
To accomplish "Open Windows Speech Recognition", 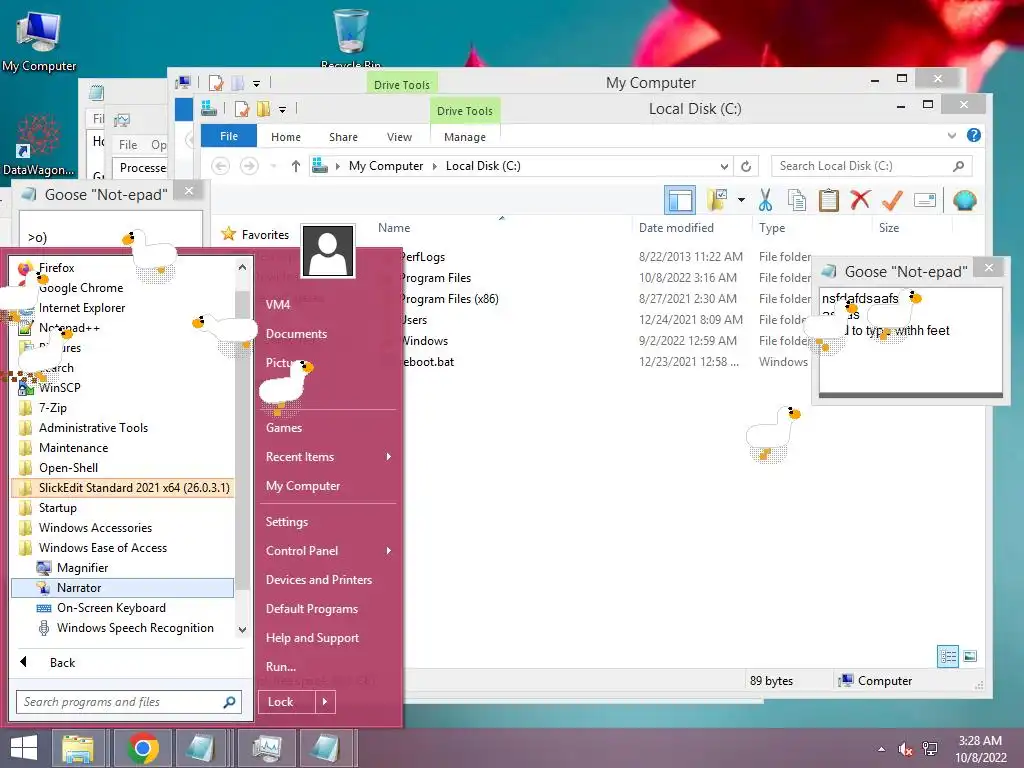I will [122, 628].
